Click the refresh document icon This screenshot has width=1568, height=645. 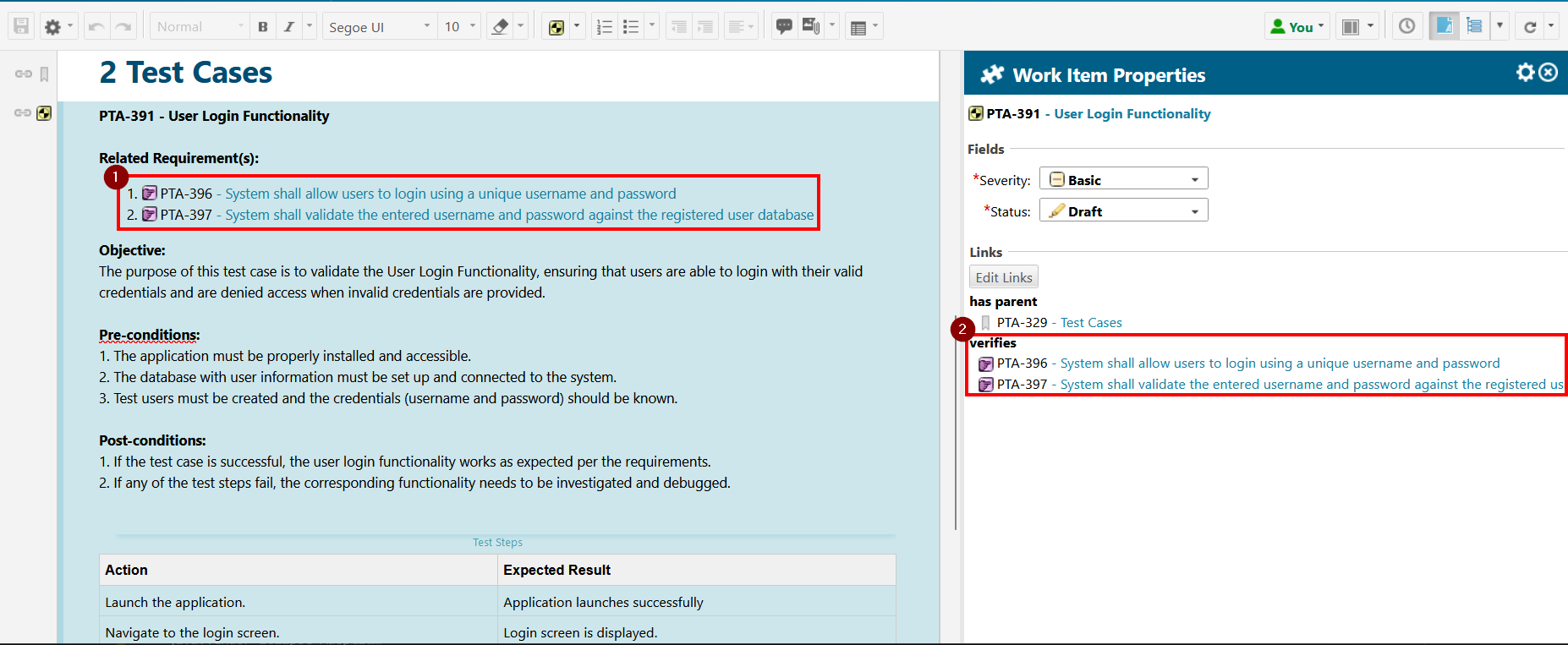coord(1530,26)
